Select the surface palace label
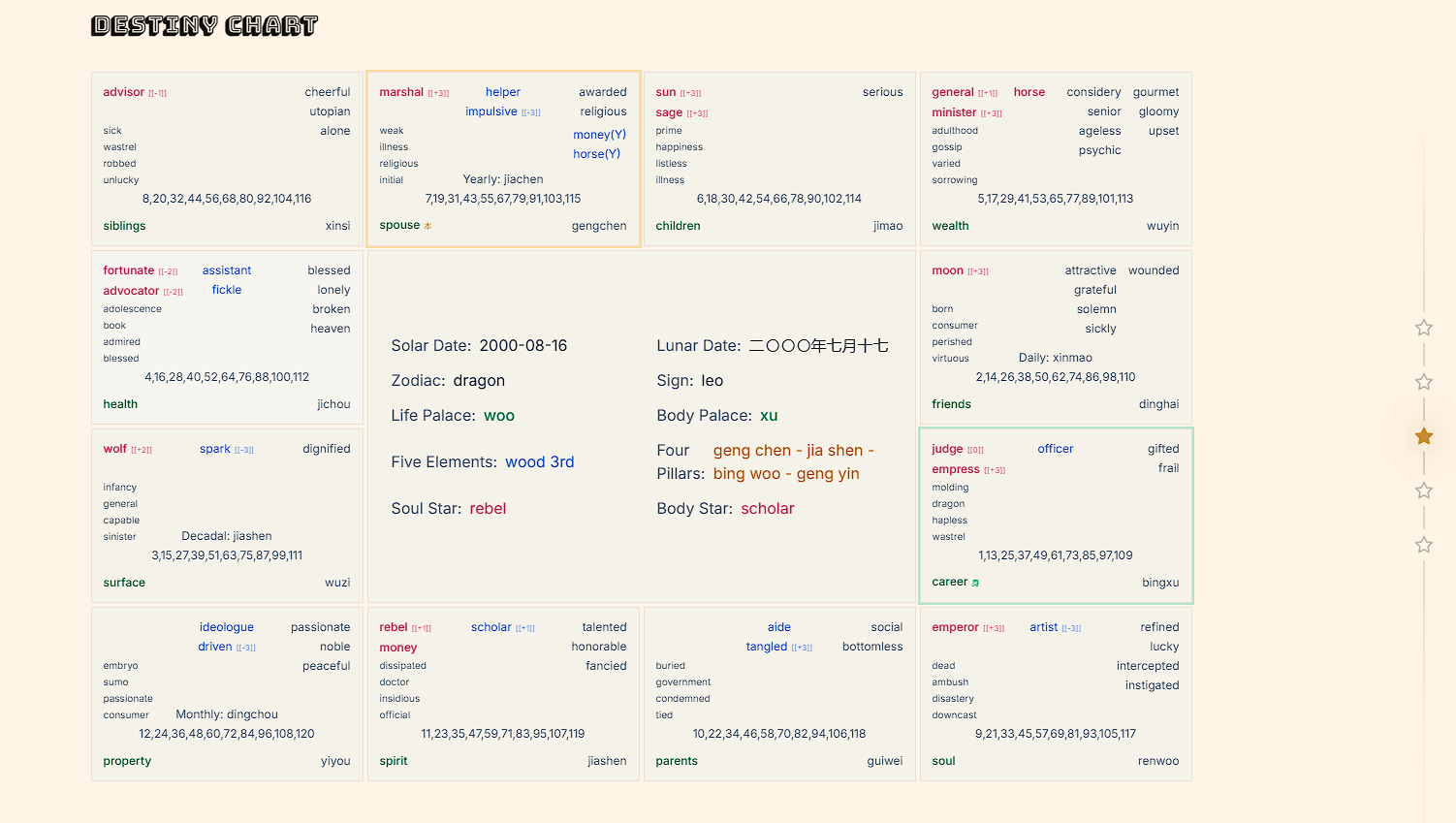Viewport: 1456px width, 823px height. pyautogui.click(x=124, y=583)
